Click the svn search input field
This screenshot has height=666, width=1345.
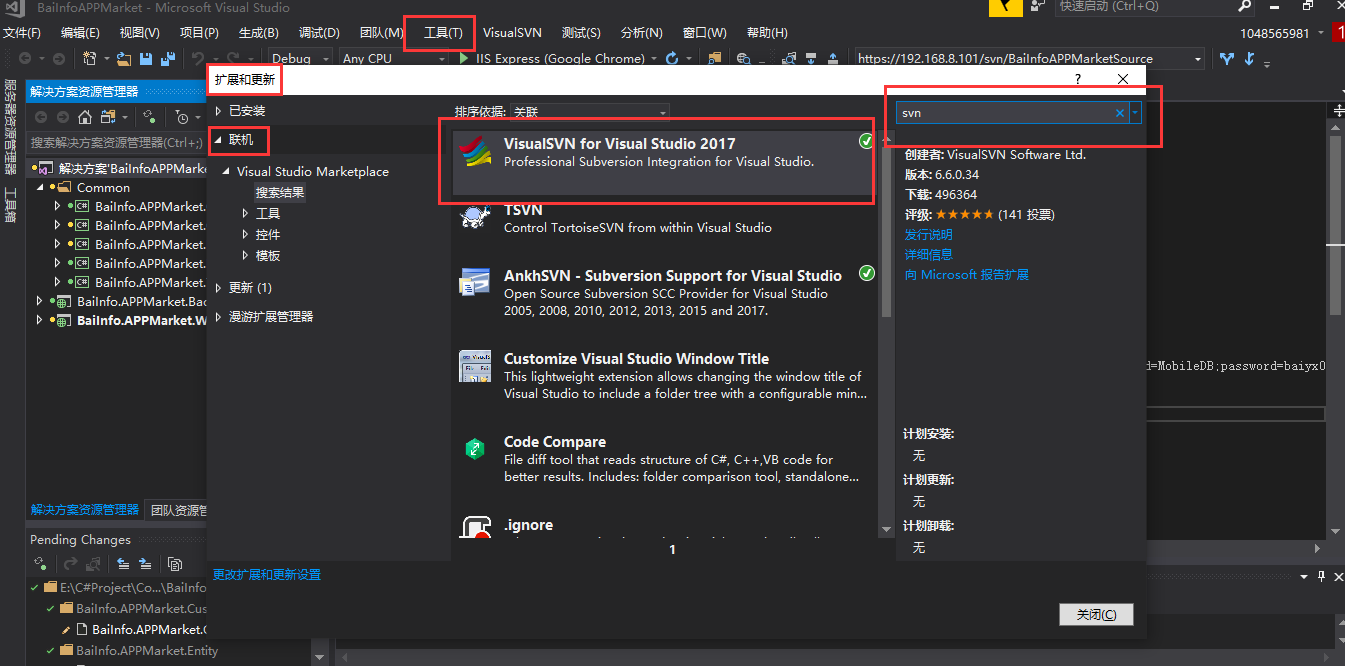pyautogui.click(x=1004, y=113)
